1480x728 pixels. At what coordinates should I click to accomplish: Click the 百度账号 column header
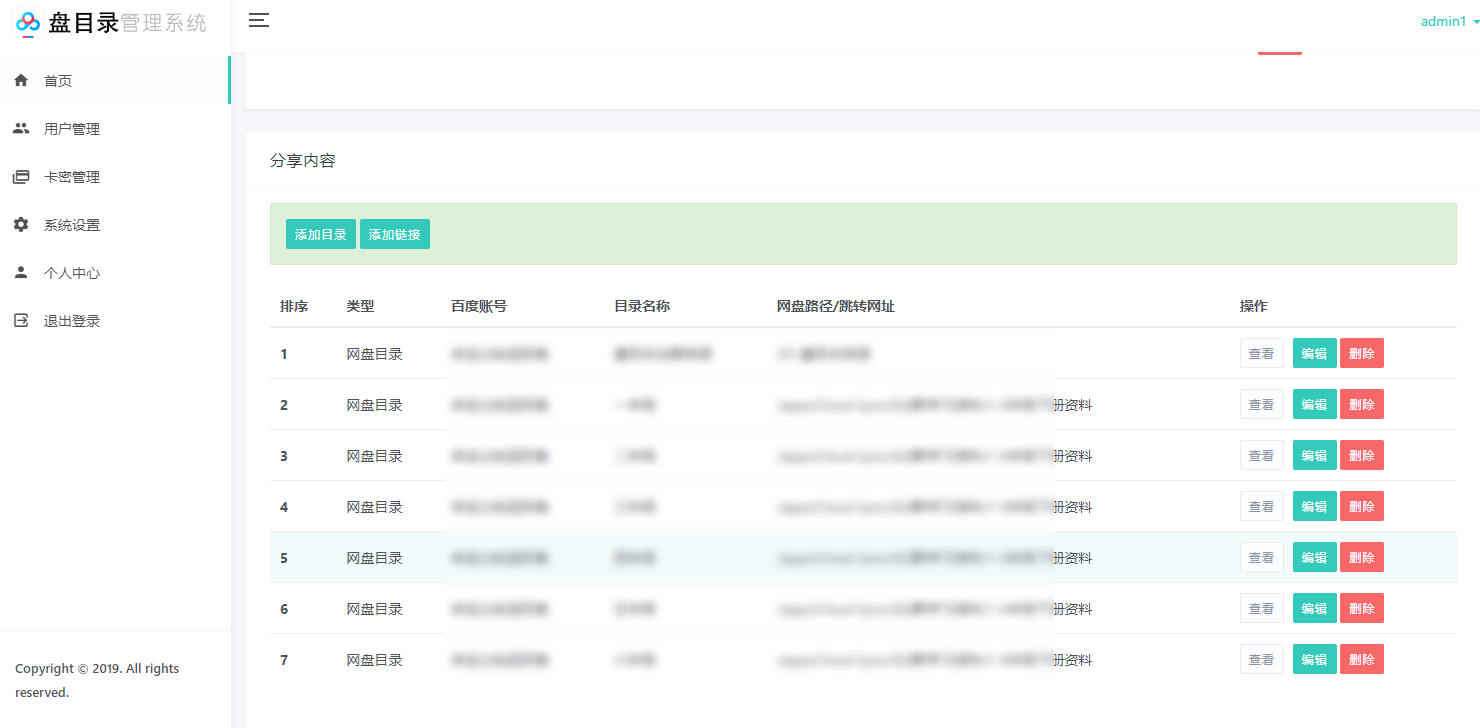[479, 306]
